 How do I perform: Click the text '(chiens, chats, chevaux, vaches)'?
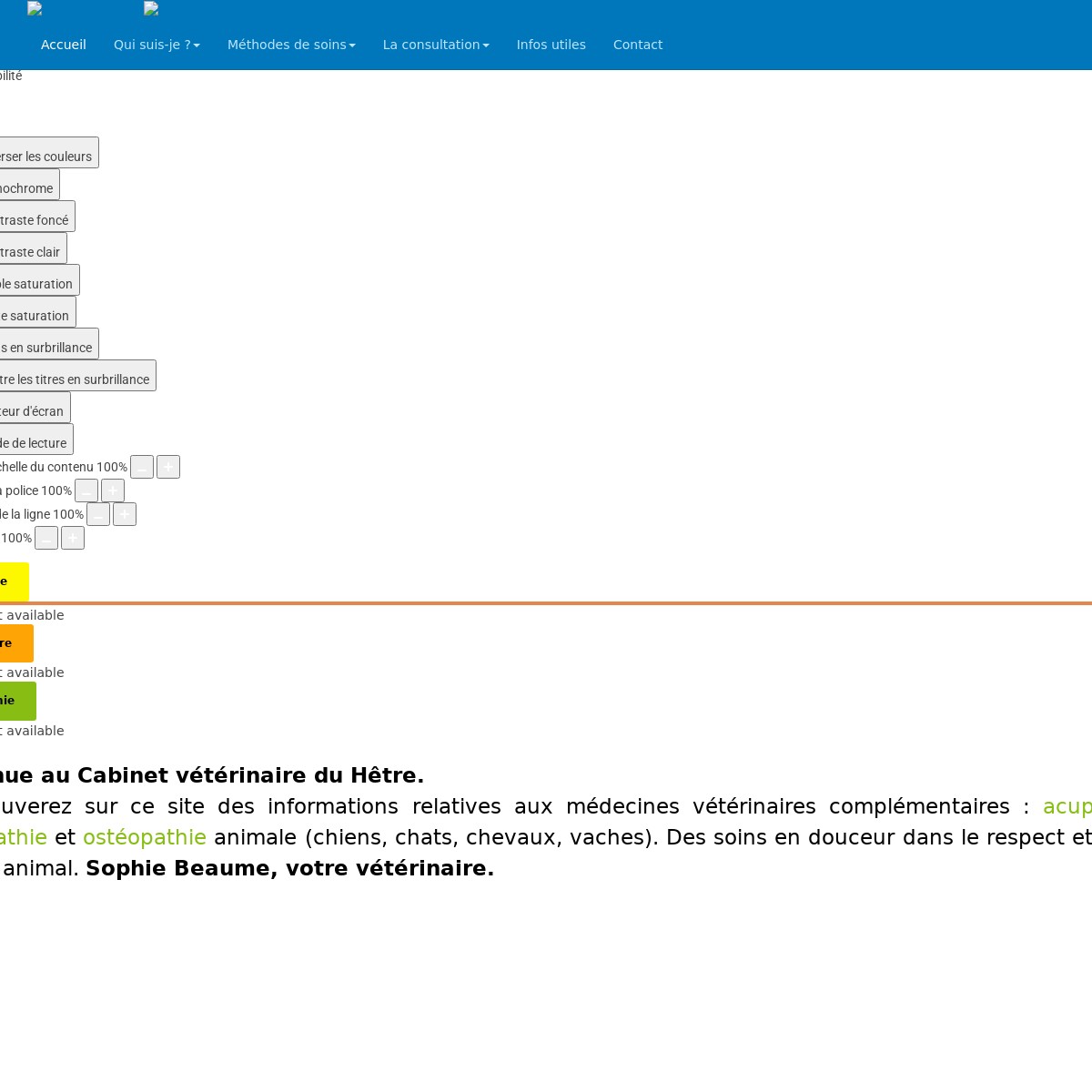point(481,837)
